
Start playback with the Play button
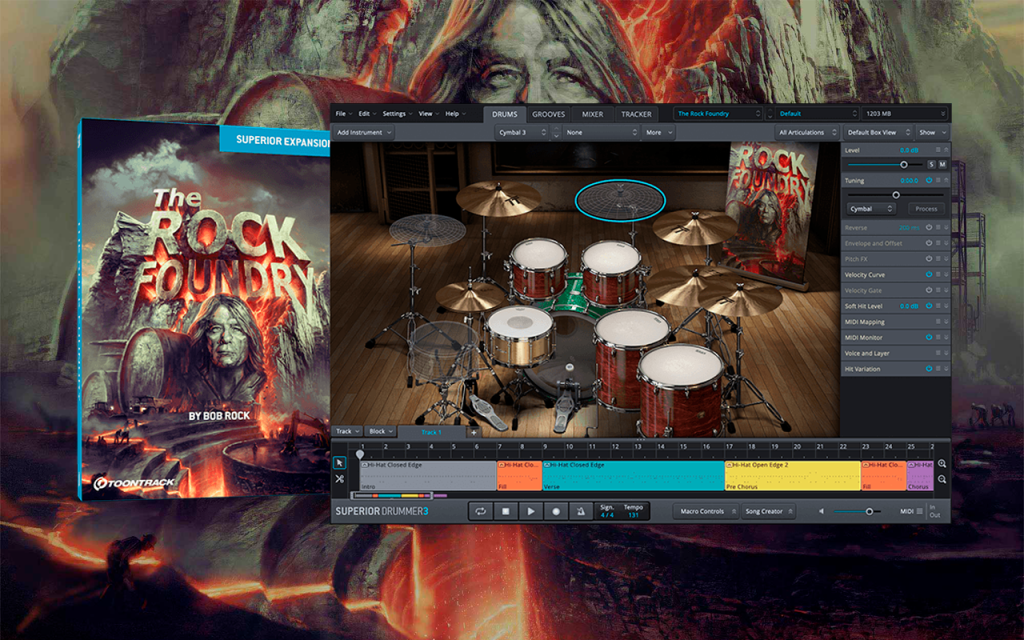click(530, 511)
